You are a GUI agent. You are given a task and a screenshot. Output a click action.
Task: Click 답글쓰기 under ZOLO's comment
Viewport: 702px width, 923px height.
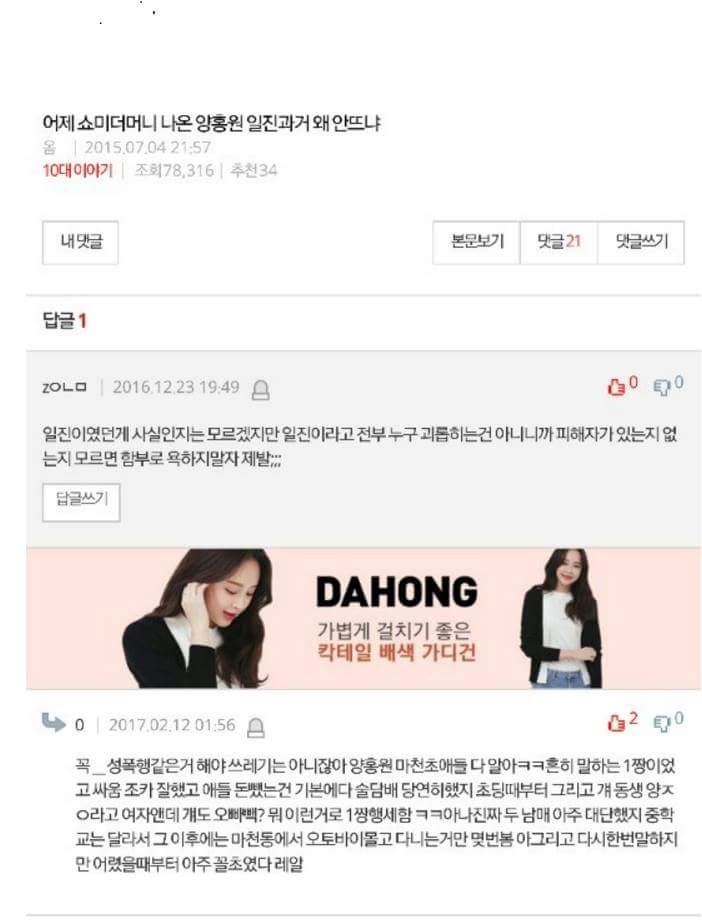(81, 502)
